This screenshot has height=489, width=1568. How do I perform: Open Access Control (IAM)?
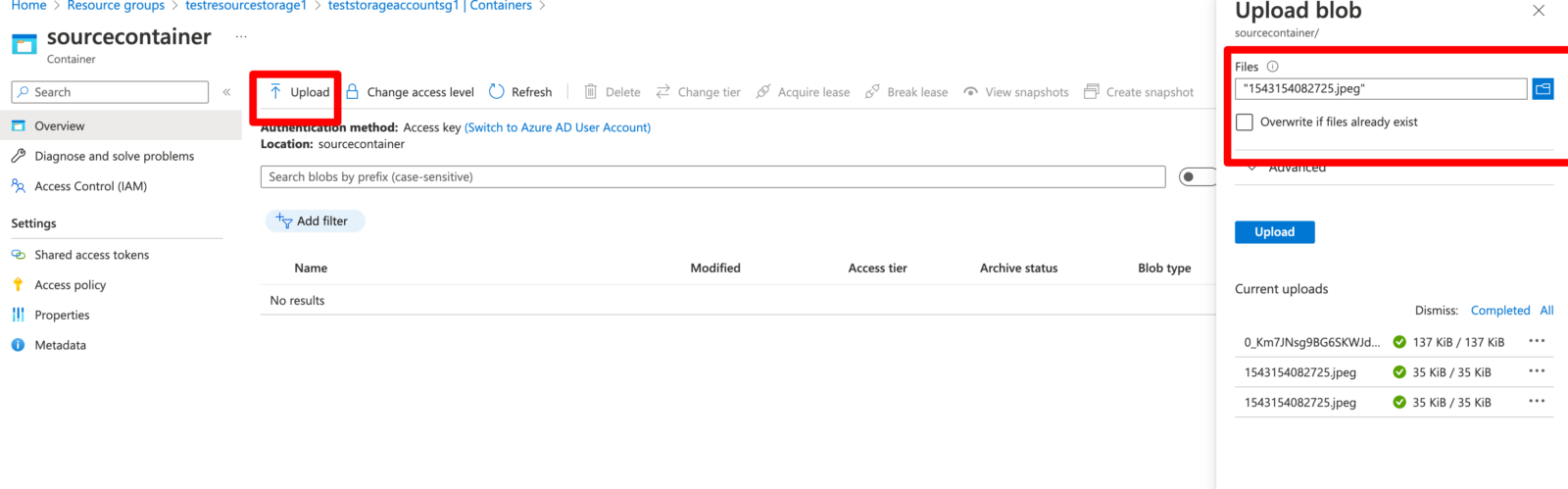(x=90, y=186)
